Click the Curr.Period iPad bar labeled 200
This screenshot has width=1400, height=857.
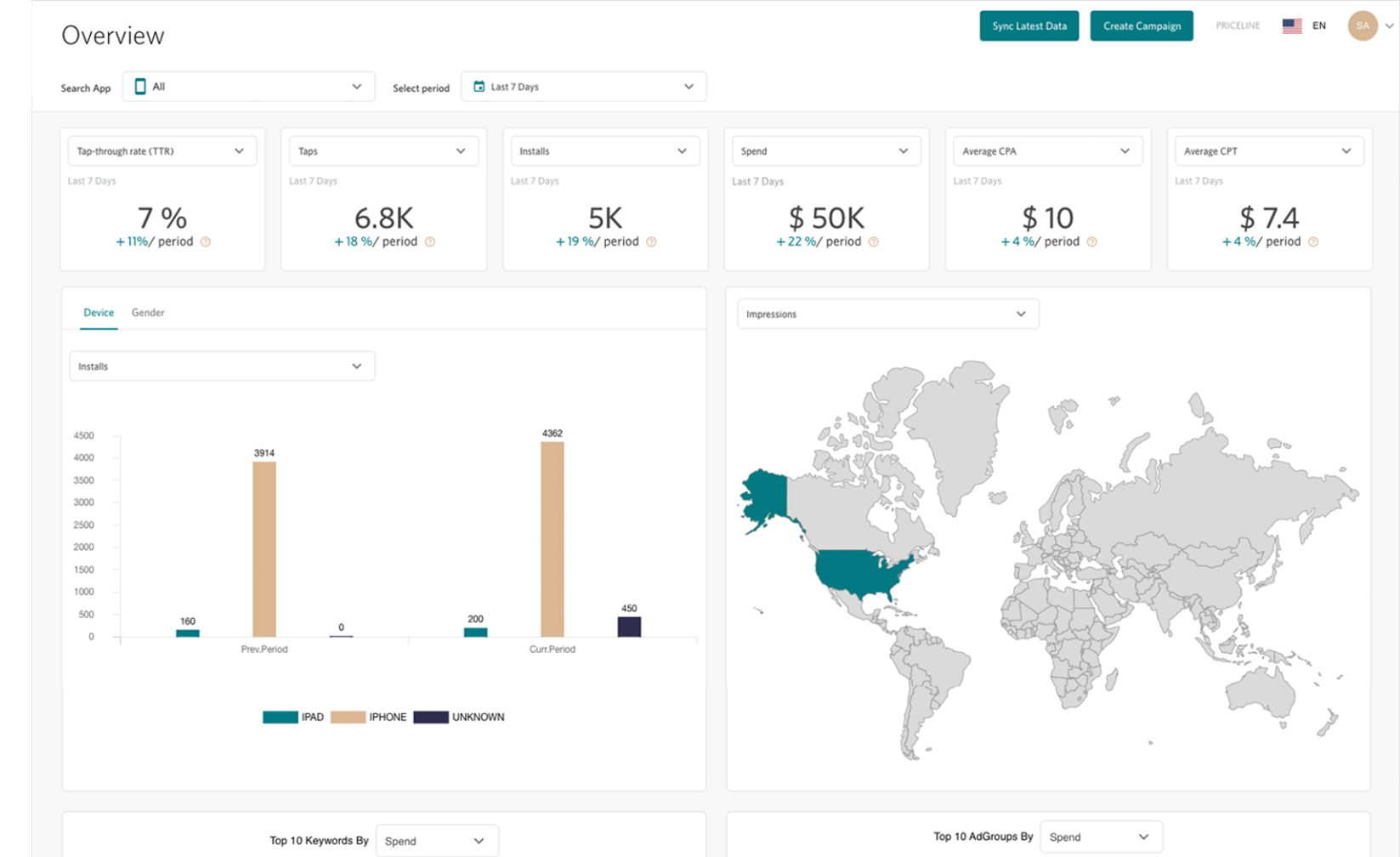tap(476, 633)
